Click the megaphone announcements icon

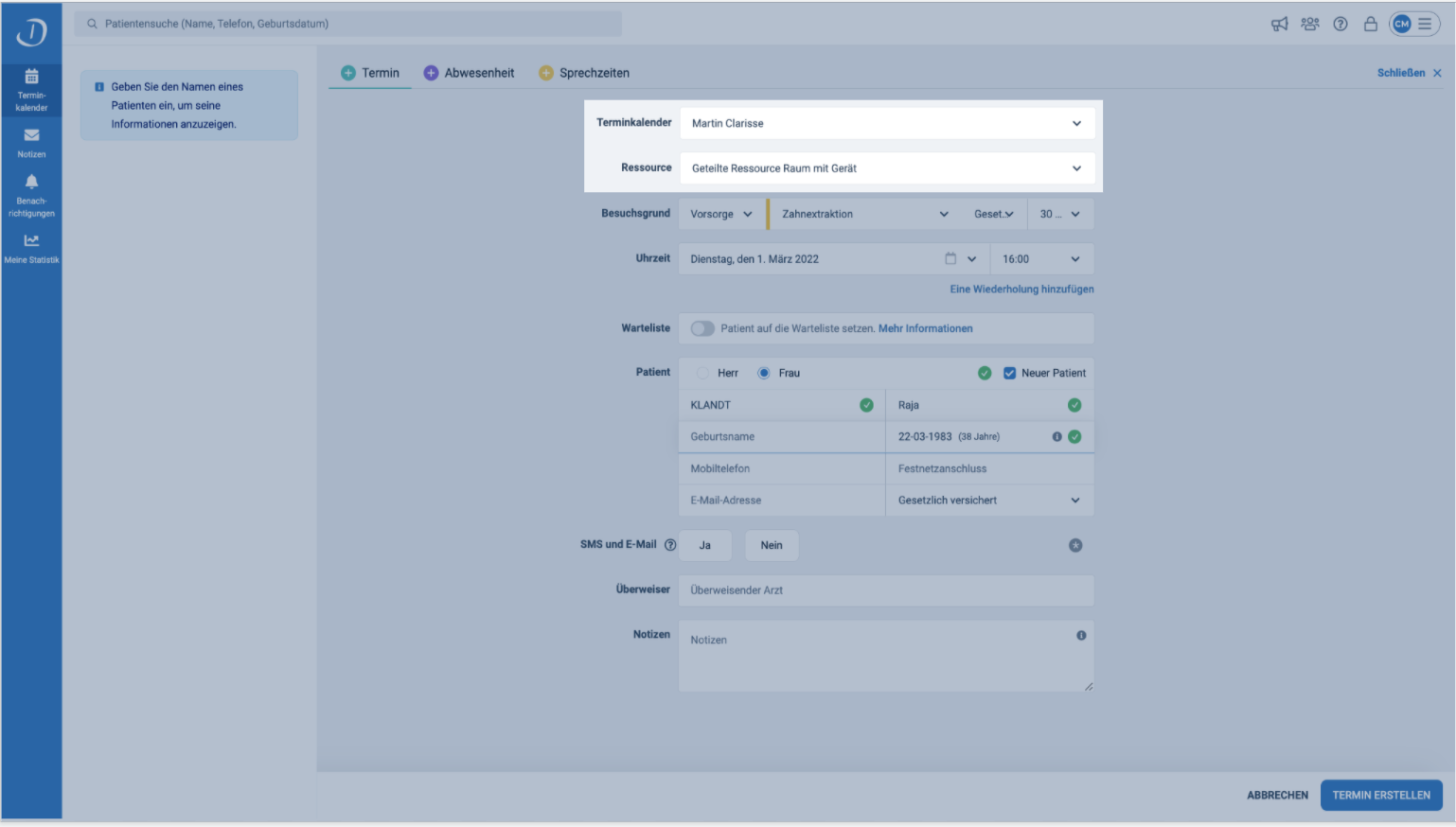(x=1279, y=25)
